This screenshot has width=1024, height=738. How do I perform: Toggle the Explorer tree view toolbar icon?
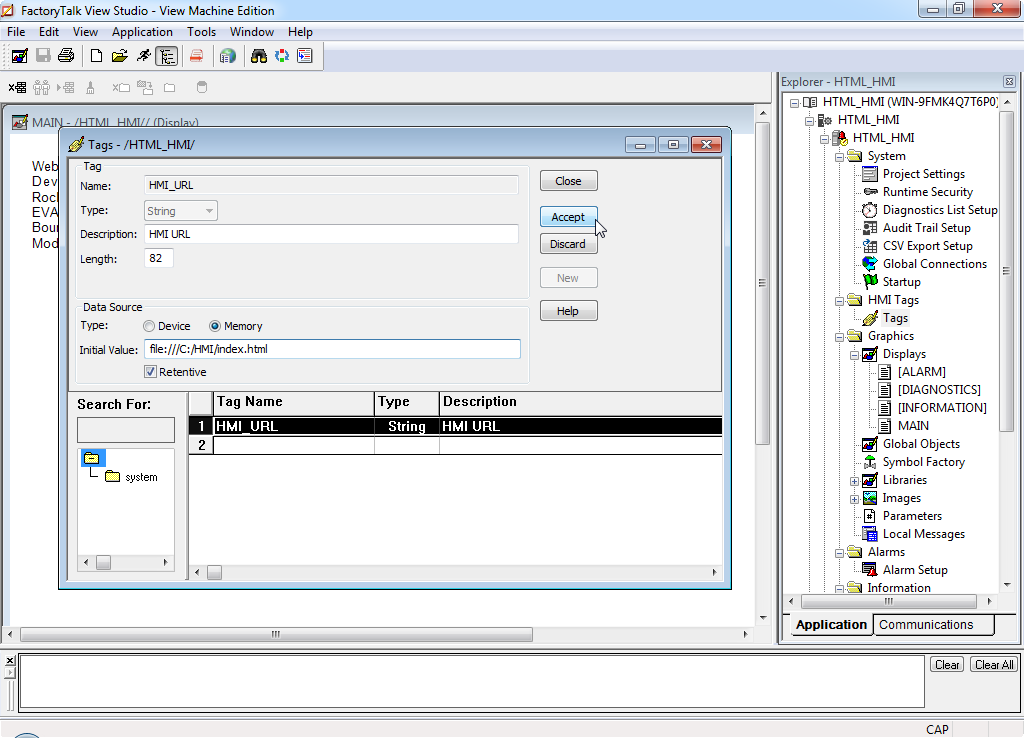click(167, 56)
